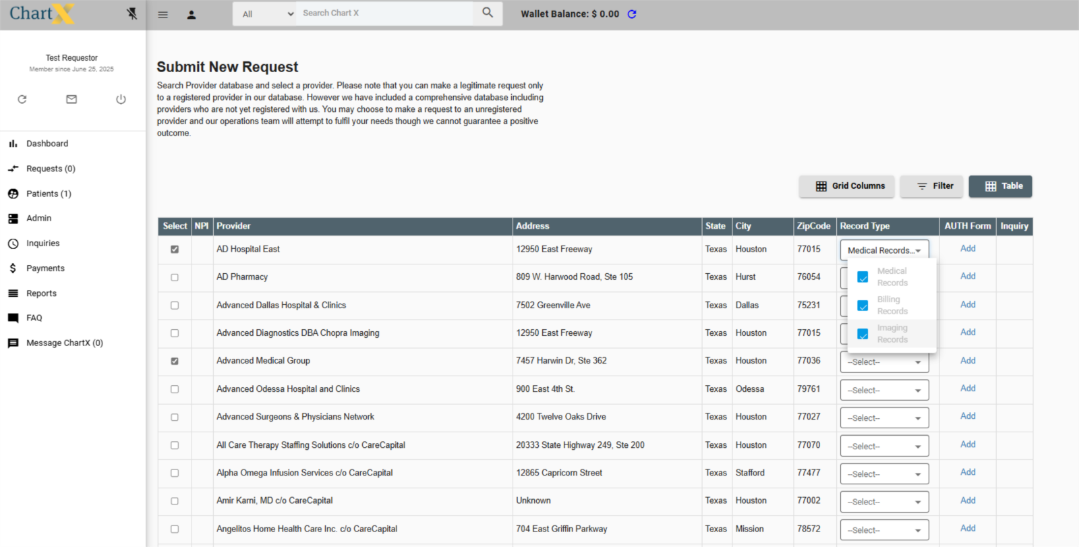Screen dimensions: 1080x547
Task: Expand record type dropdown for Advanced Odessa Hospital
Action: click(x=884, y=390)
